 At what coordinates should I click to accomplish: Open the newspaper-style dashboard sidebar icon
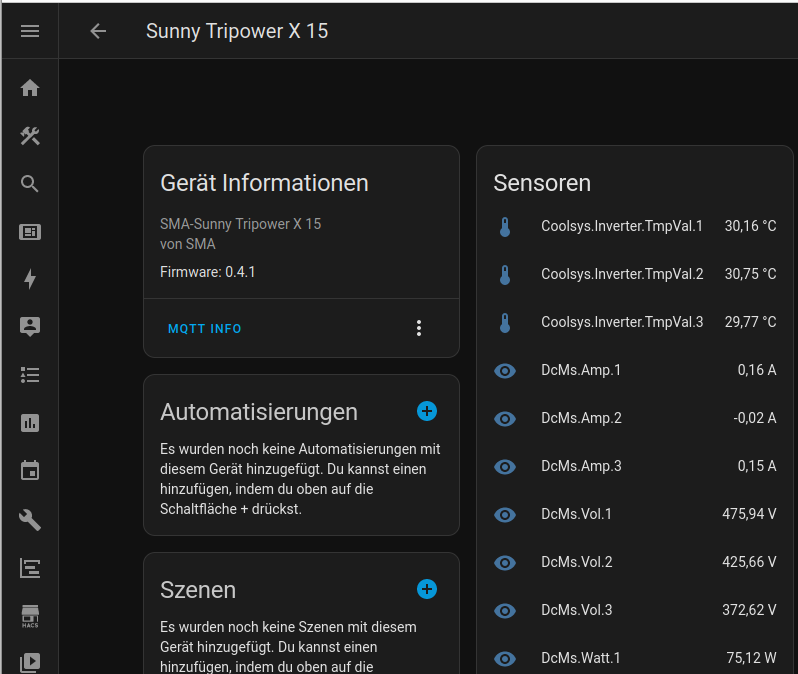[30, 232]
